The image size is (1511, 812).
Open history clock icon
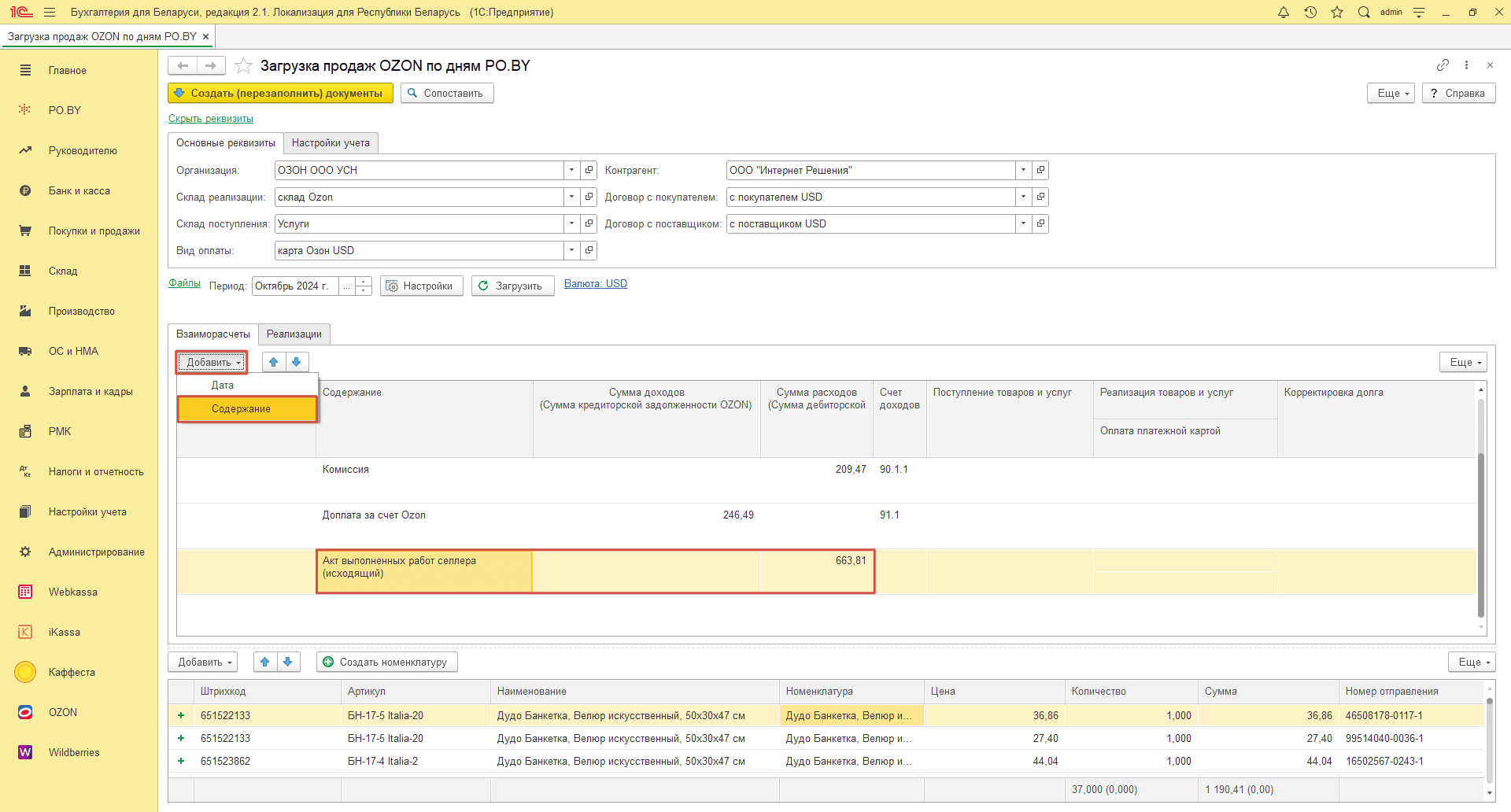[x=1310, y=12]
